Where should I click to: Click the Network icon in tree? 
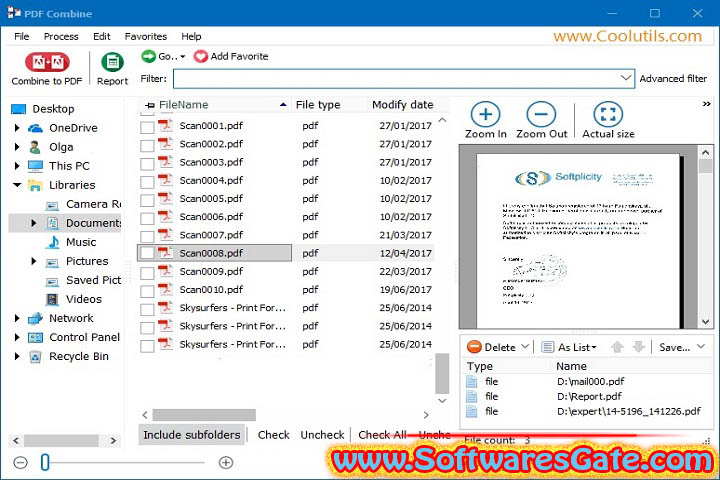(x=35, y=318)
